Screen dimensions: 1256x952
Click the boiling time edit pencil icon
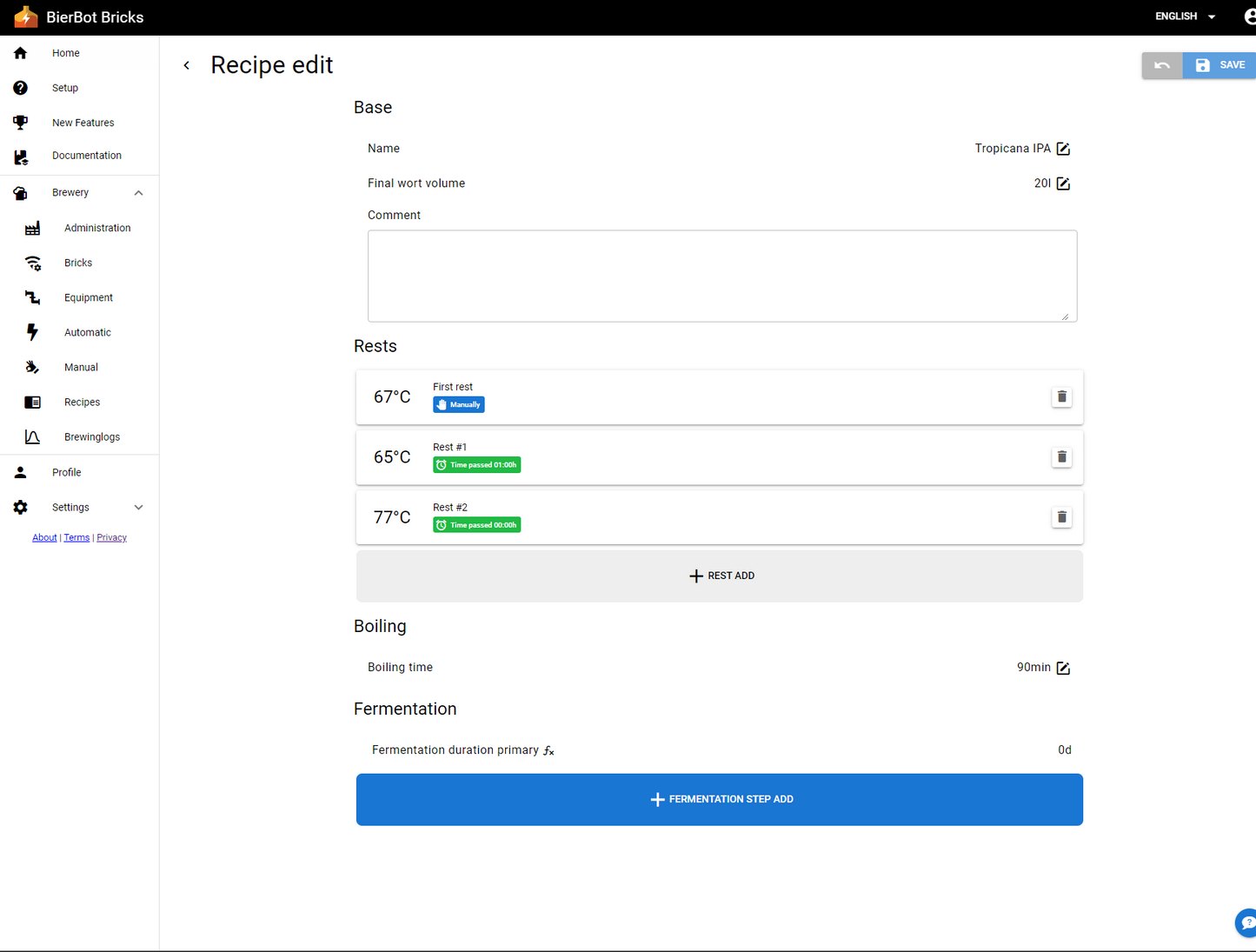(x=1062, y=668)
